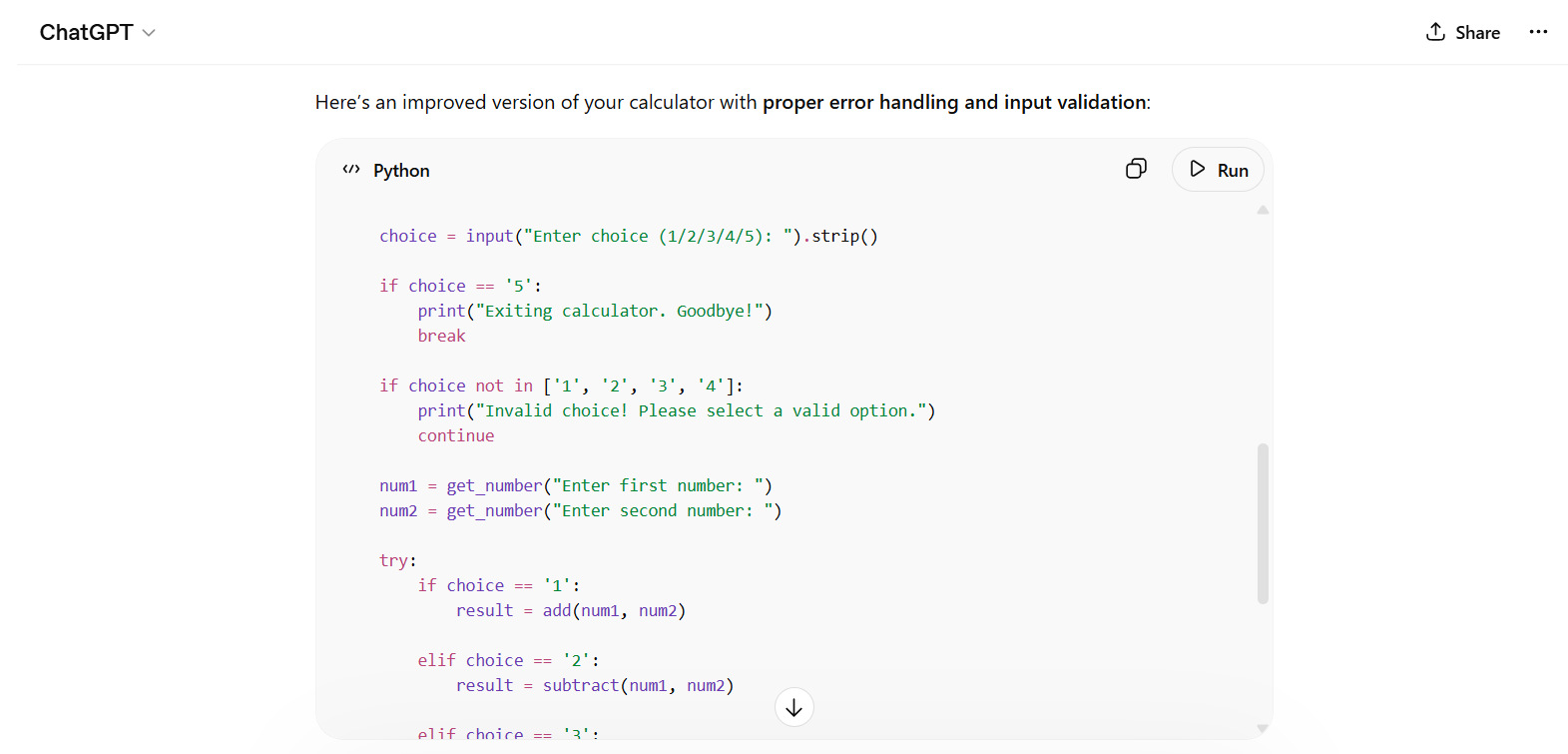Click the 'continue' keyword in code
Image resolution: width=1568 pixels, height=754 pixels.
tap(456, 435)
